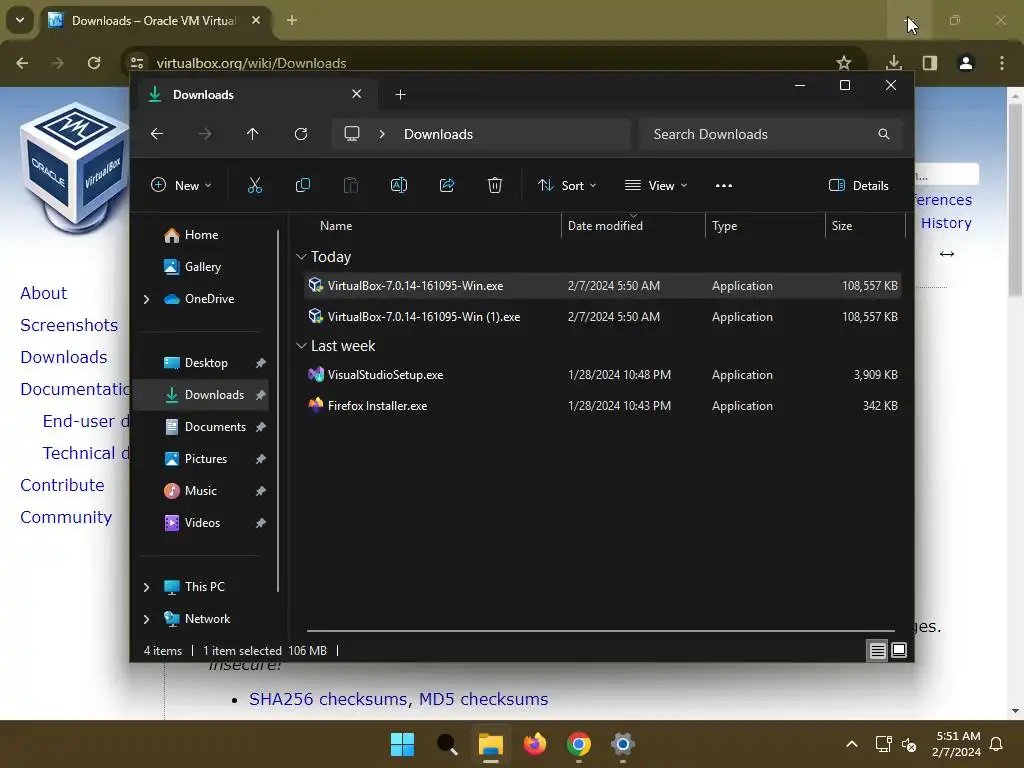Unpin Pictures from Quick access
Screen dimensions: 1024x768
[261, 459]
